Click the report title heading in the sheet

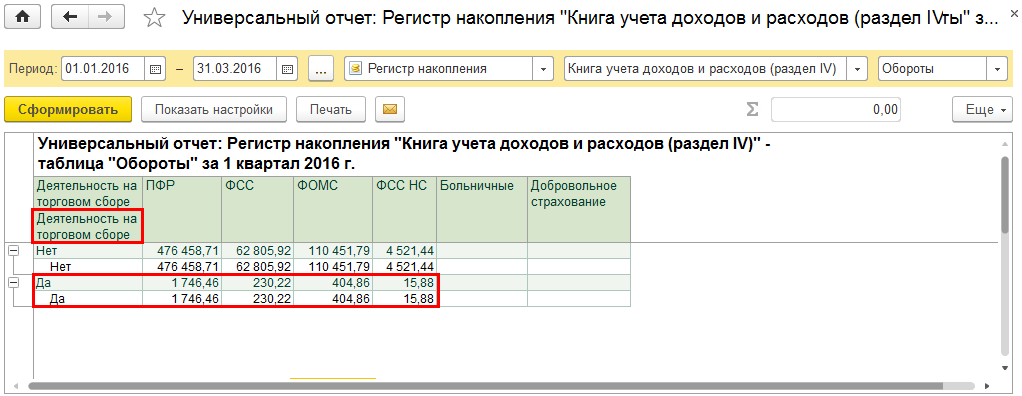point(404,153)
